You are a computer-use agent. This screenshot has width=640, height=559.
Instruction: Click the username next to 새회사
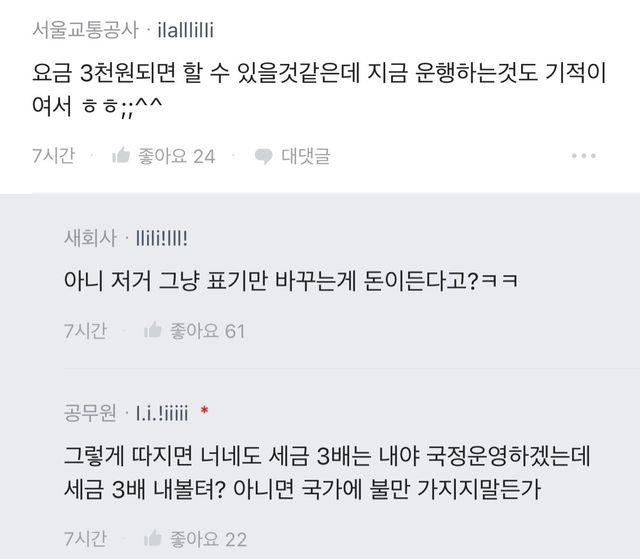(161, 237)
